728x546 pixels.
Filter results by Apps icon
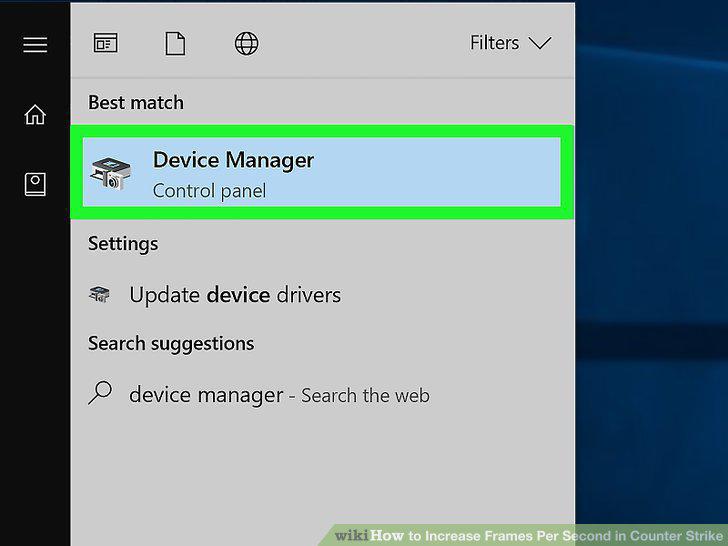[105, 43]
